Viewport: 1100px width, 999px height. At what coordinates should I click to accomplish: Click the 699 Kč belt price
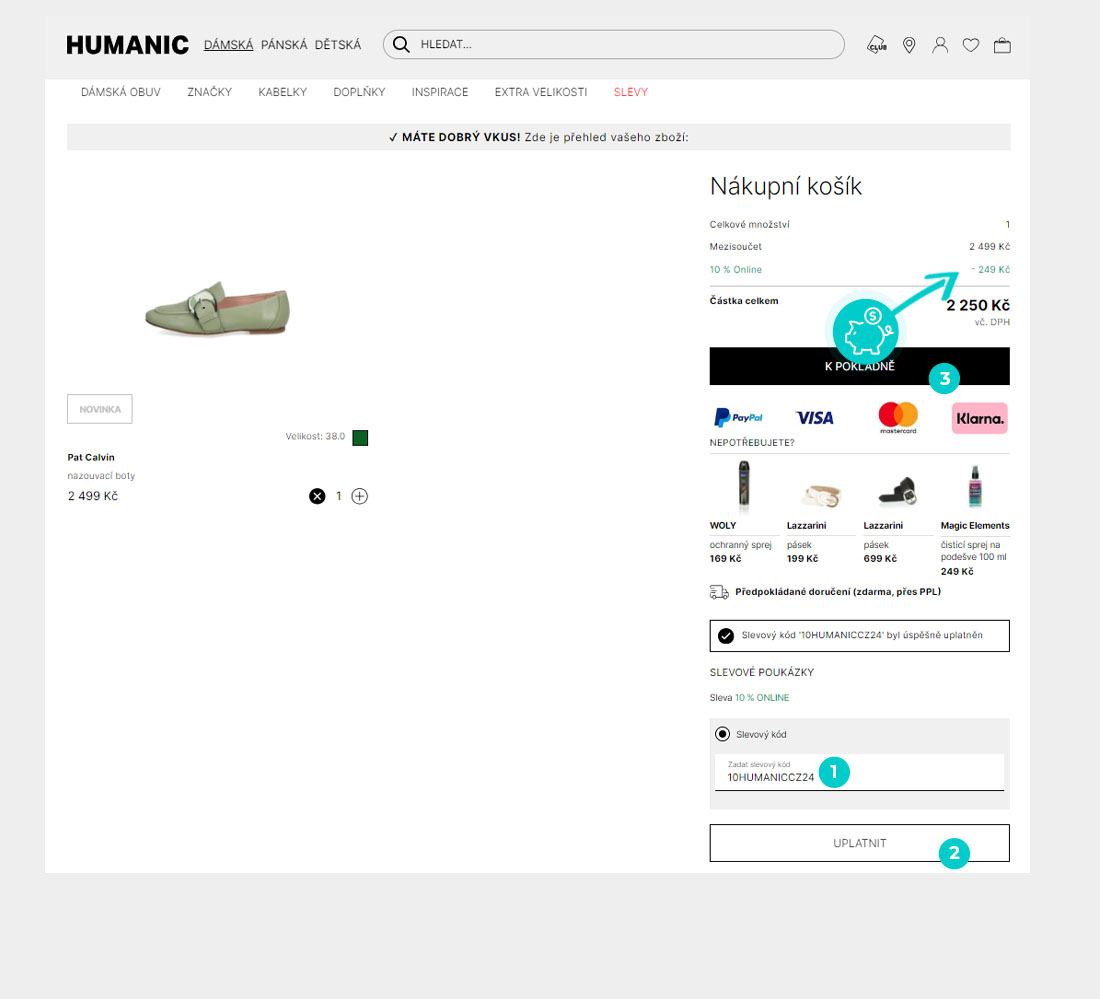880,558
